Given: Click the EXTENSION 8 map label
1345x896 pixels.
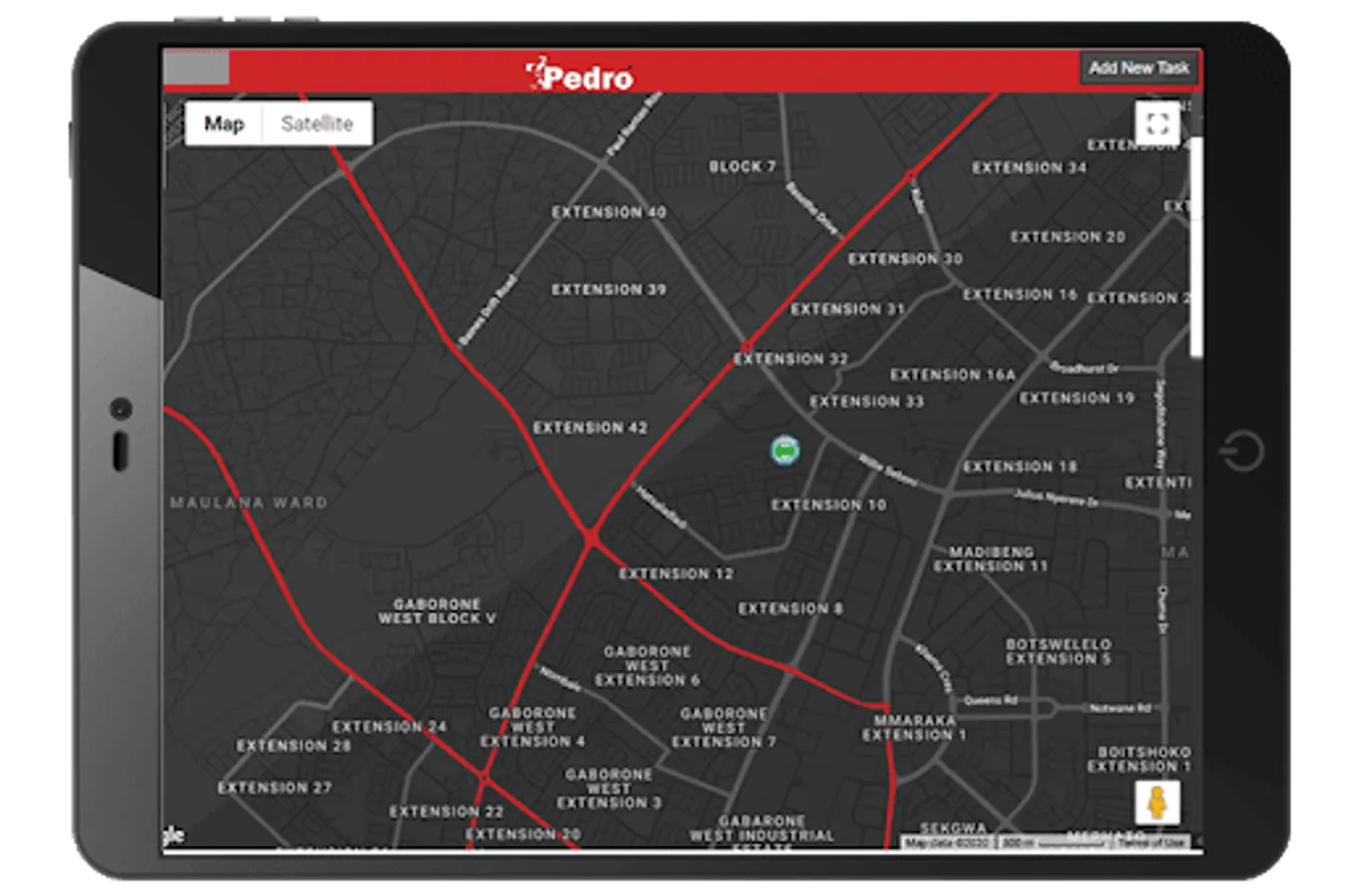Looking at the screenshot, I should pos(789,608).
